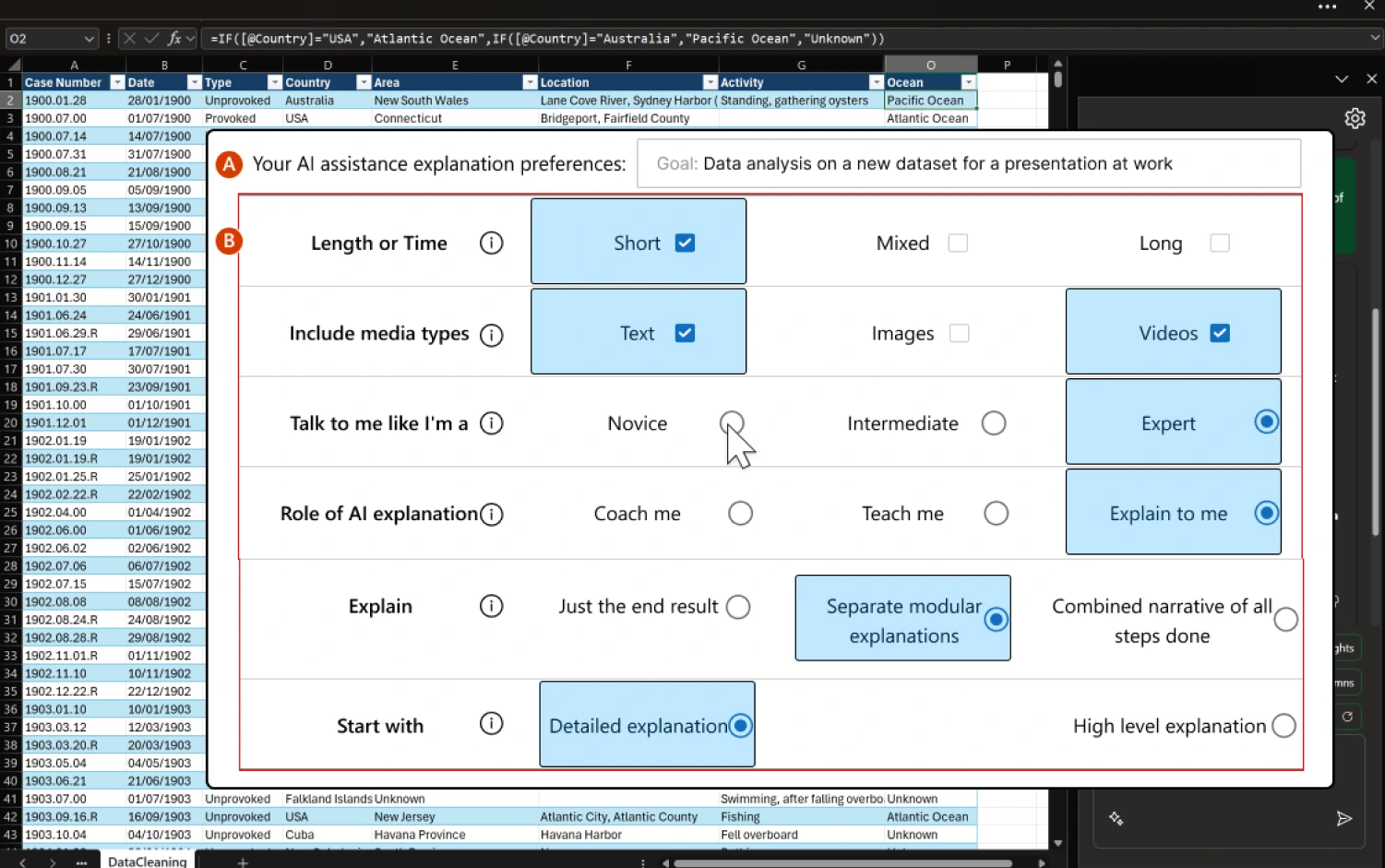The width and height of the screenshot is (1385, 868).
Task: Open the settings gear in side panel
Action: click(x=1355, y=118)
